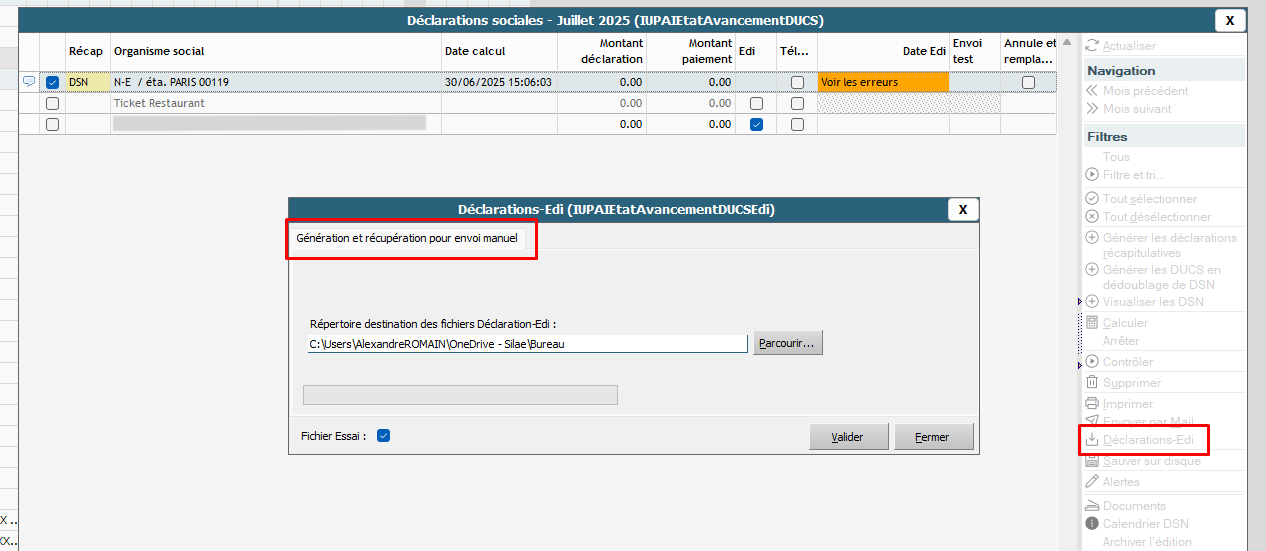Click the Mois suivant double-arrow icon

pos(1092,109)
